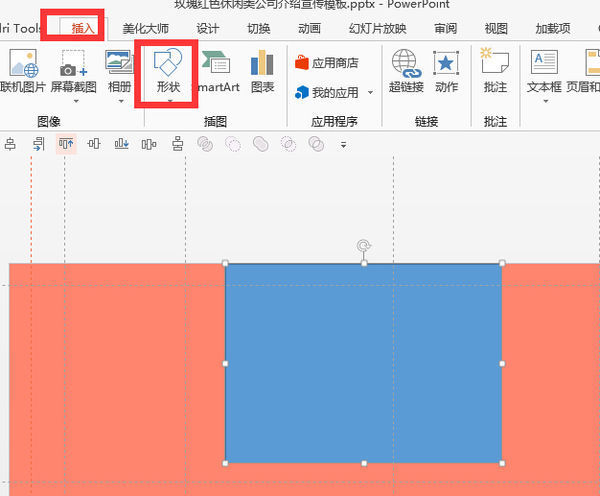Click the top-middle resize handle of rectangle

pos(364,263)
